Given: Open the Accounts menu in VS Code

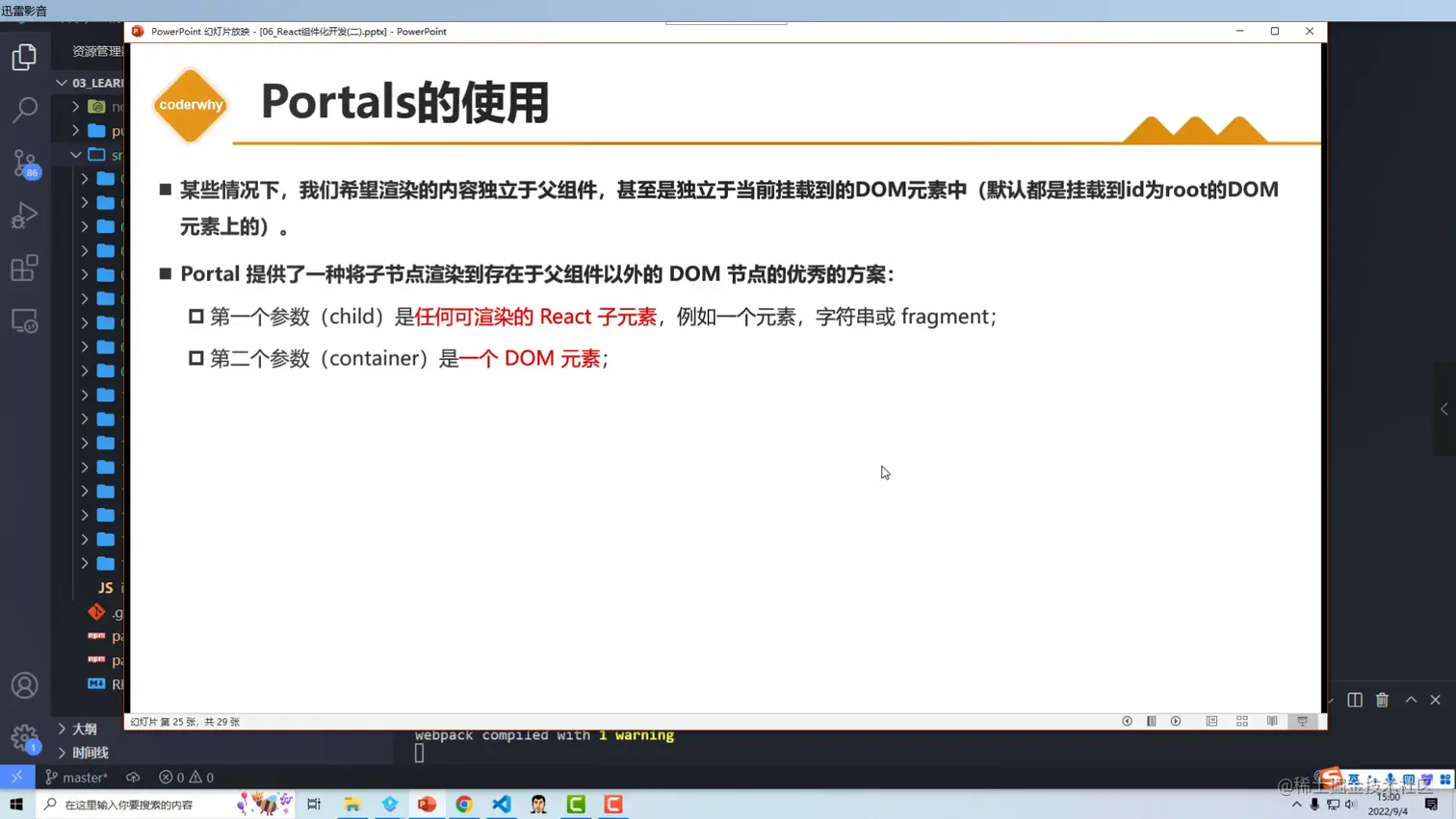Looking at the screenshot, I should click(25, 685).
